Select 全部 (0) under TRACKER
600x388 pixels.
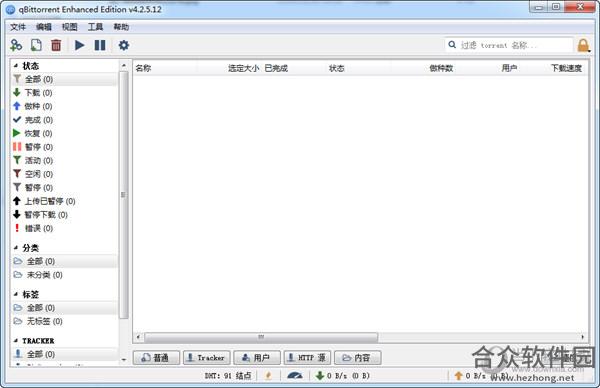[64, 354]
